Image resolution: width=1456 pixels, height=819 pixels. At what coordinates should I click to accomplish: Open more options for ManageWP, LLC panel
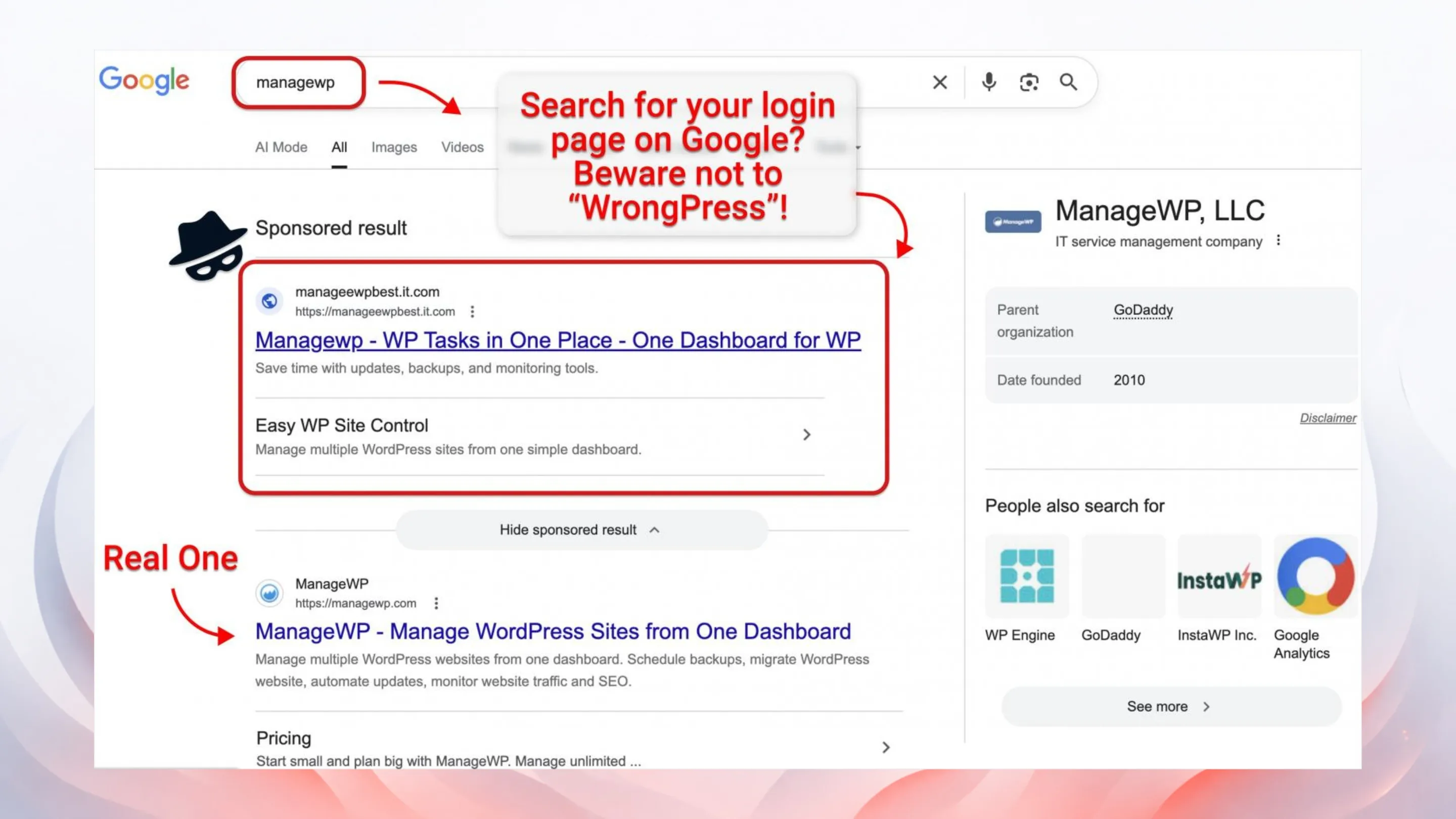click(1278, 241)
